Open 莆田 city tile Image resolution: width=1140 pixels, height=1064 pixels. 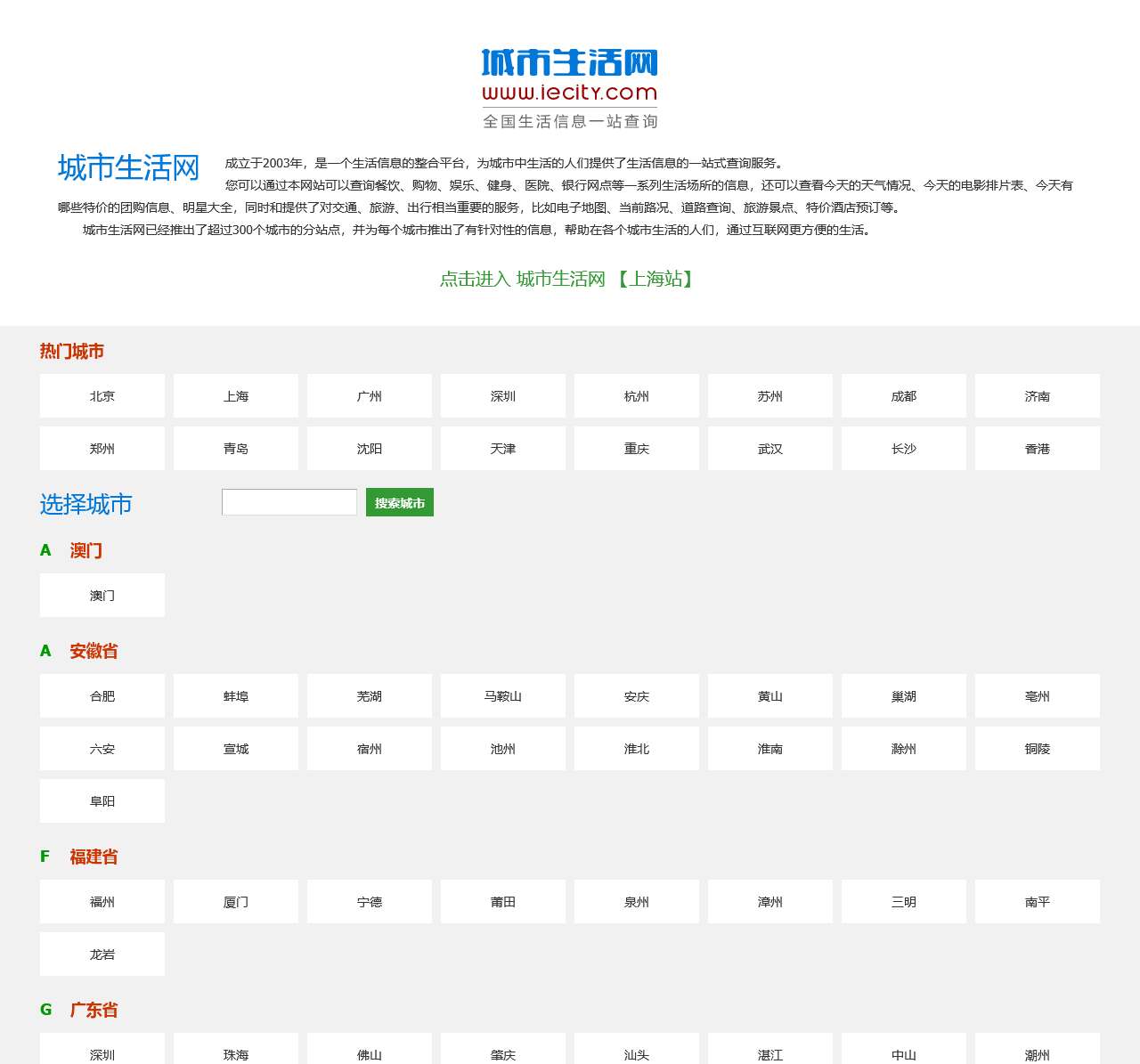503,902
